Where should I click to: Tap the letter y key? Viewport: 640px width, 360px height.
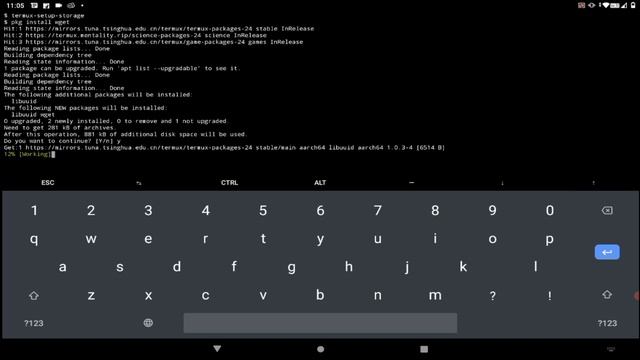(x=320, y=239)
